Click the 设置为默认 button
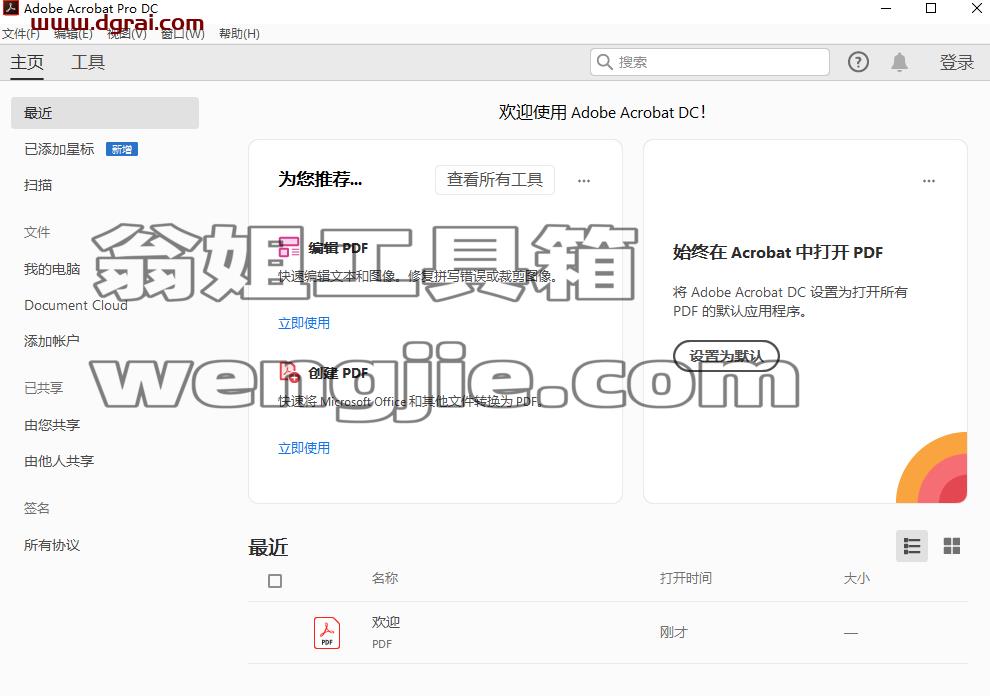 pos(726,356)
